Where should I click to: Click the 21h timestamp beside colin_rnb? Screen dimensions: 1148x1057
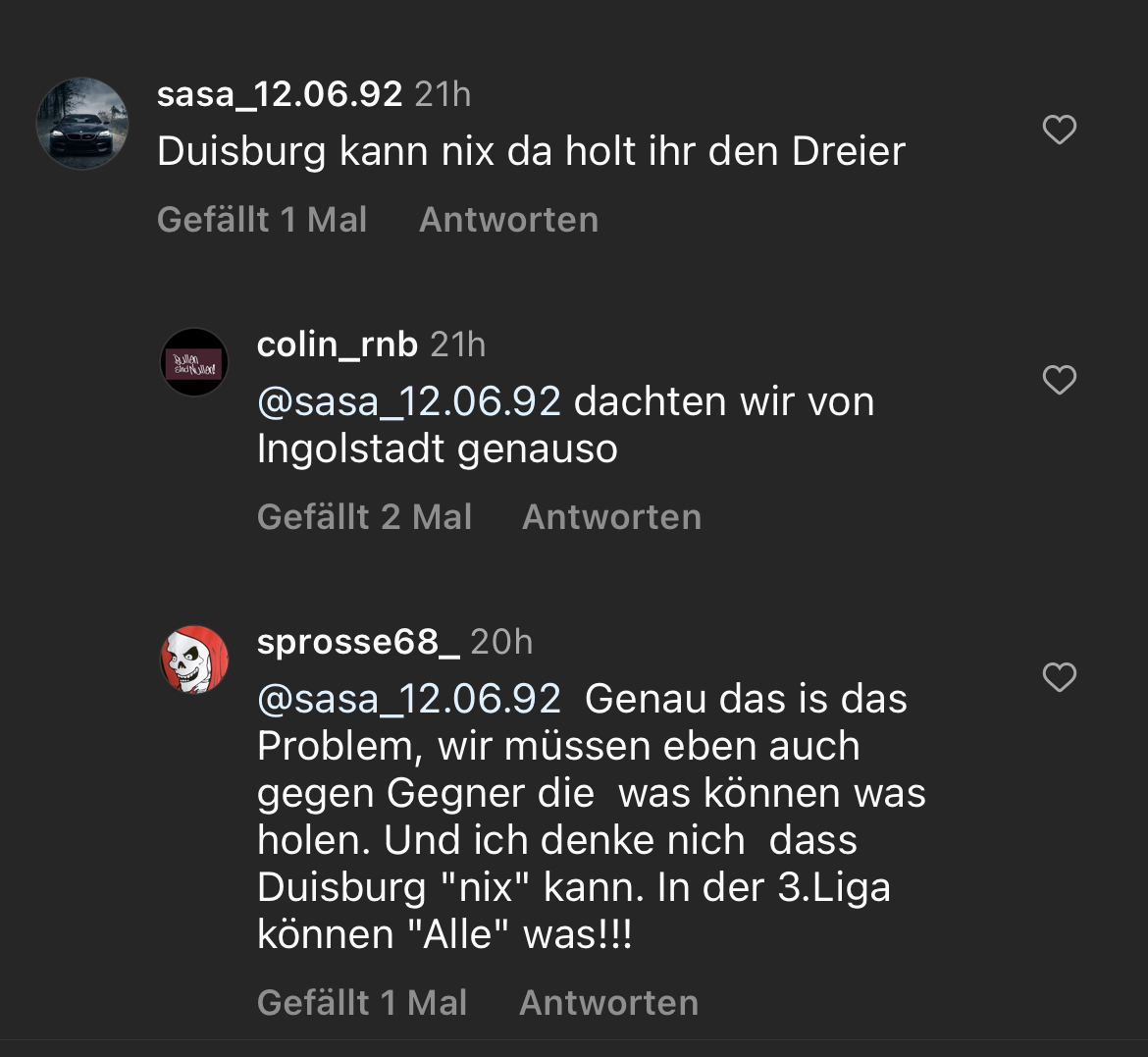458,344
